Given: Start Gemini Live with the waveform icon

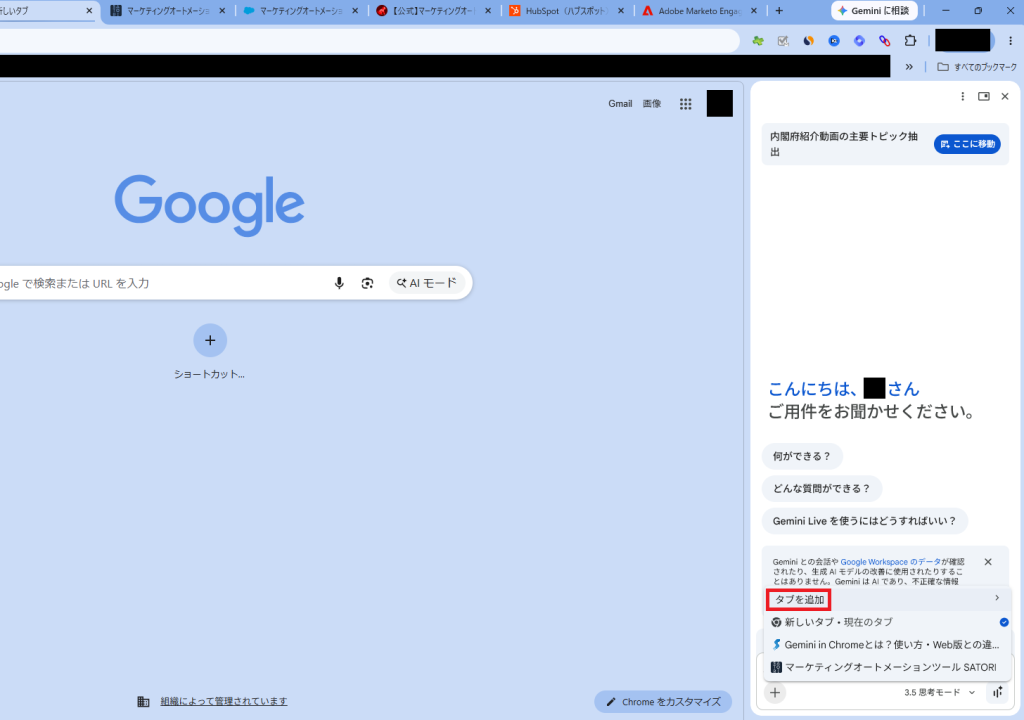Looking at the screenshot, I should coord(998,692).
